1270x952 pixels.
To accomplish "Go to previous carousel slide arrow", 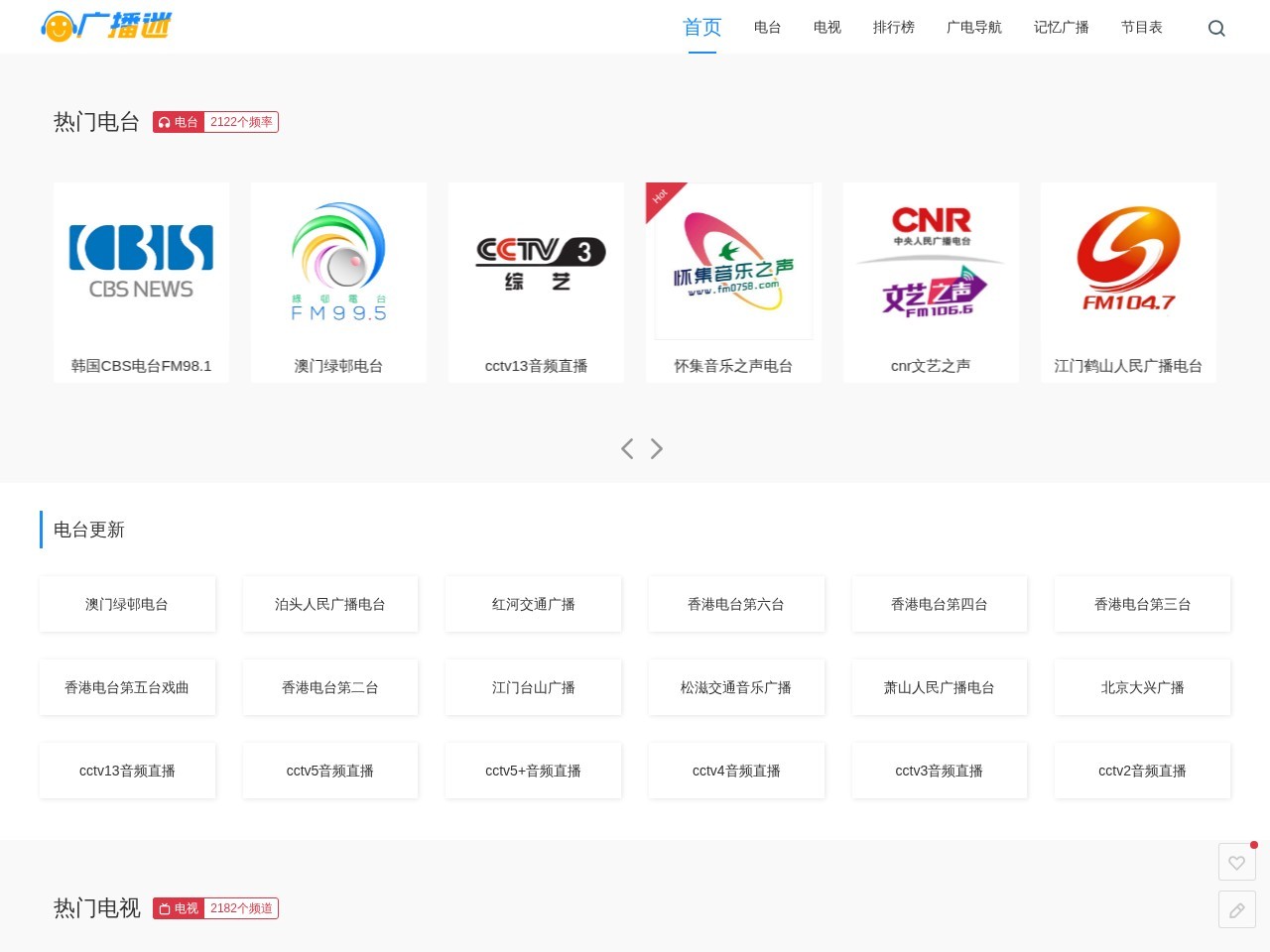I will (x=627, y=448).
